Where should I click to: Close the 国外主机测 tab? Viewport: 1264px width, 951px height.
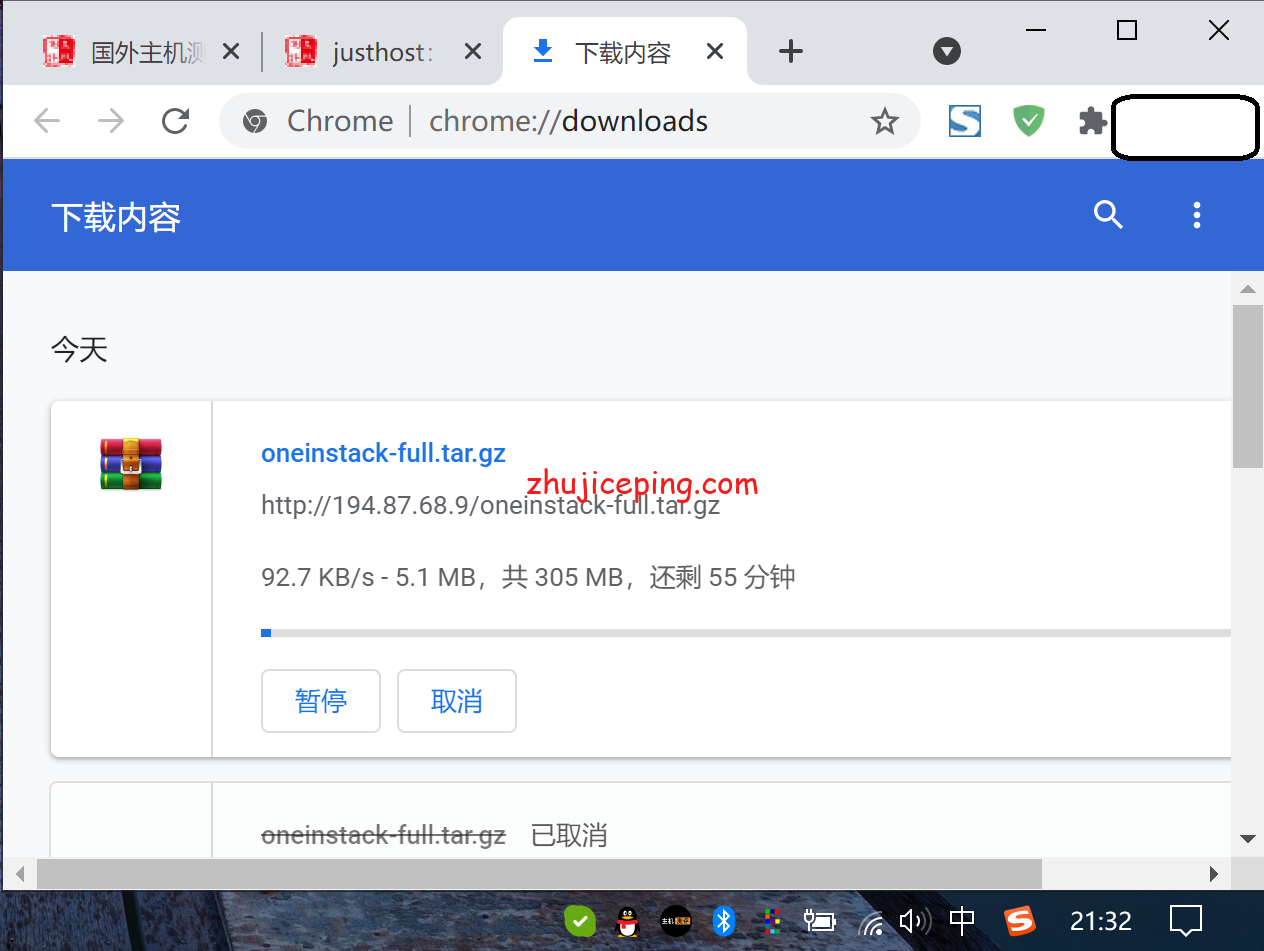[230, 51]
